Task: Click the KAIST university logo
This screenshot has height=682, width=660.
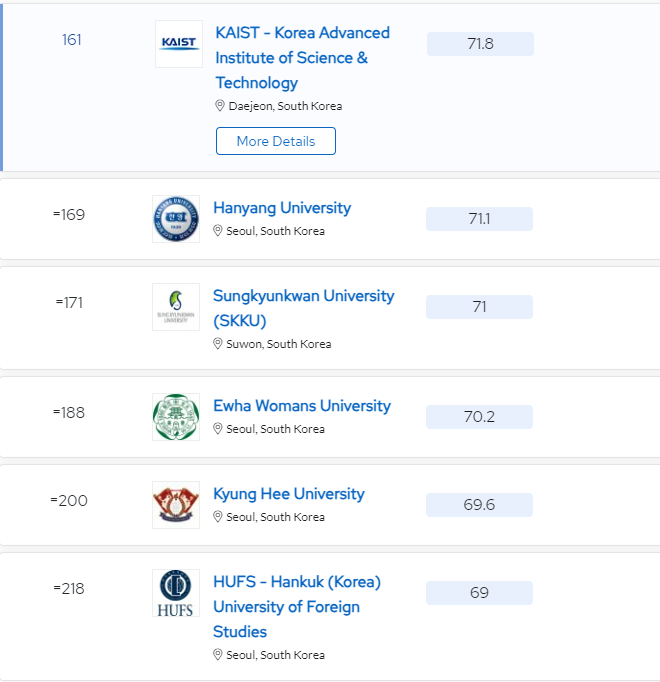Action: pos(179,44)
